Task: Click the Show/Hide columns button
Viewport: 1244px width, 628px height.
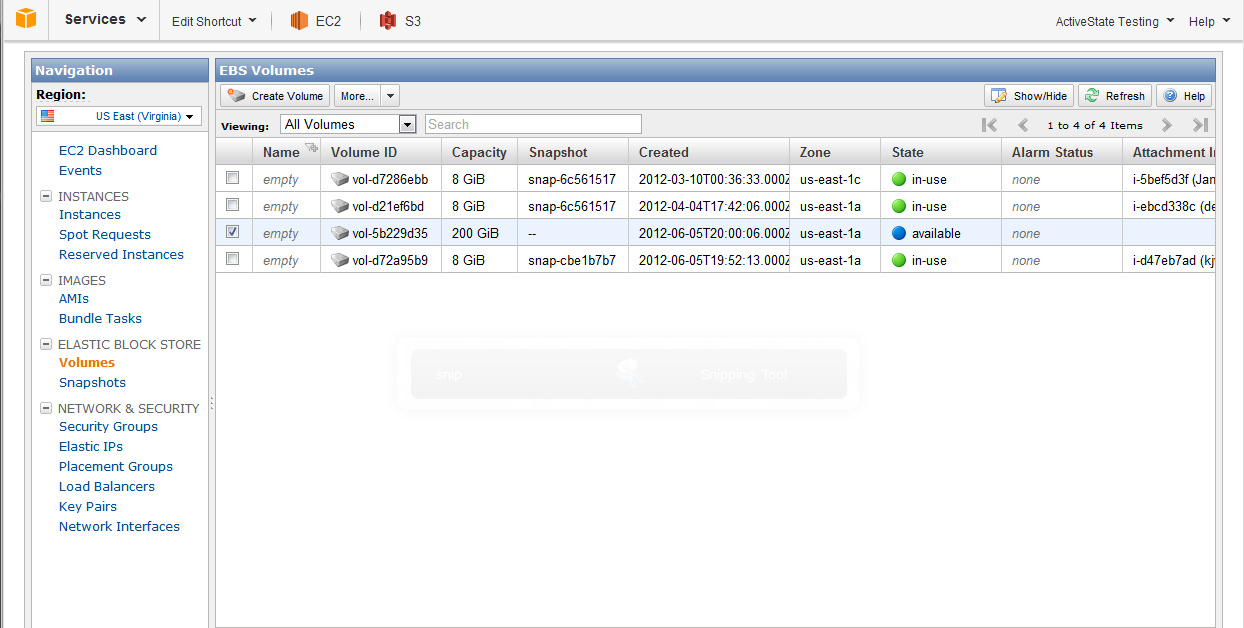Action: click(1029, 96)
